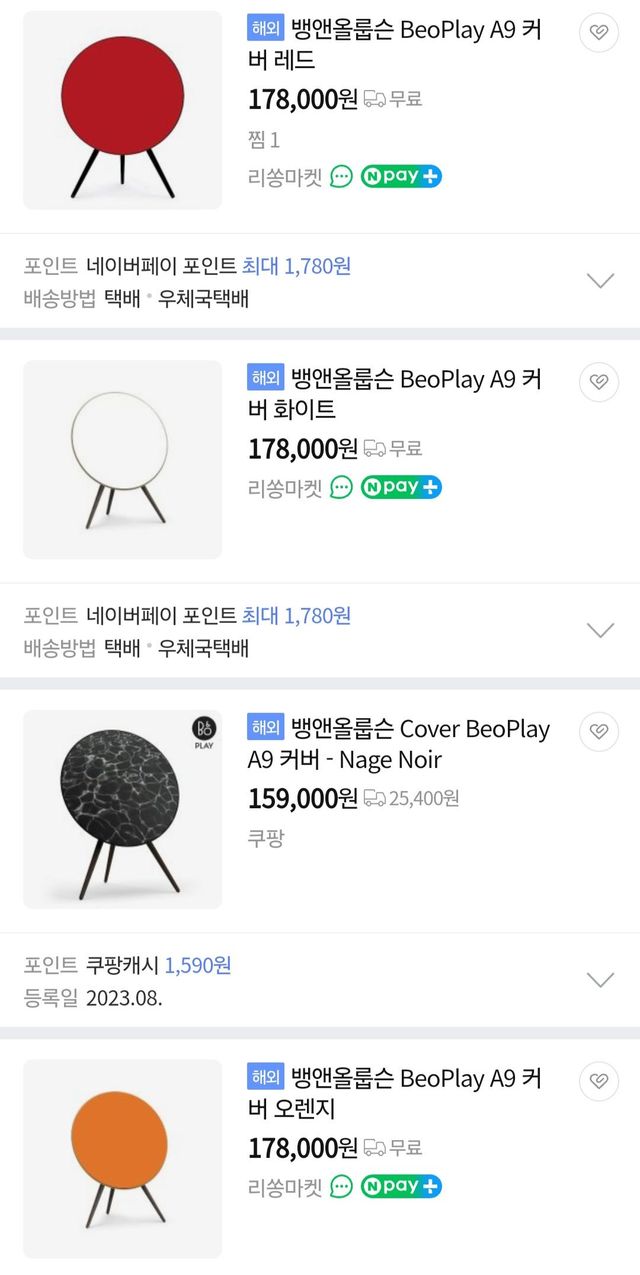Click the N Pay badge on white cover
The height and width of the screenshot is (1275, 640).
point(401,487)
